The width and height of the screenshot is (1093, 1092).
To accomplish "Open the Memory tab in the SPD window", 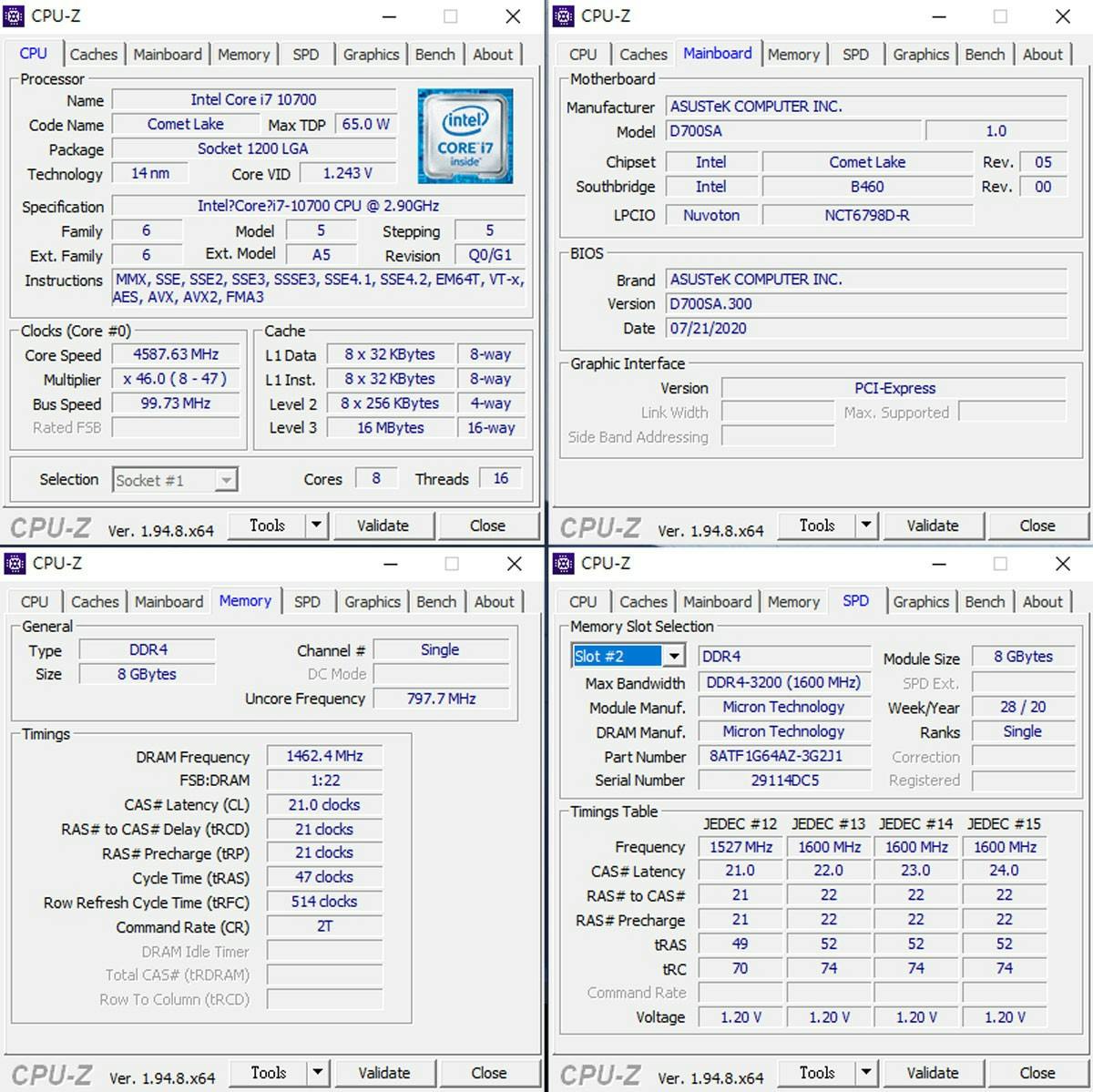I will click(793, 602).
